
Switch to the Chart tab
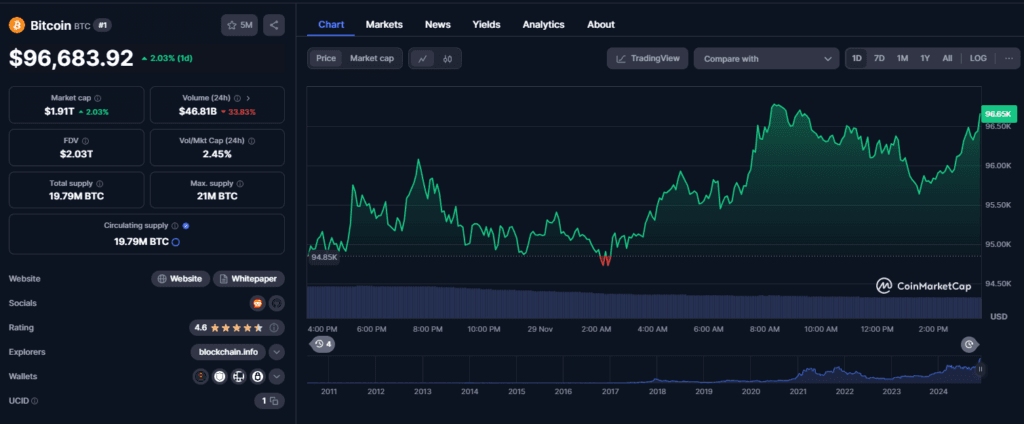tap(330, 24)
